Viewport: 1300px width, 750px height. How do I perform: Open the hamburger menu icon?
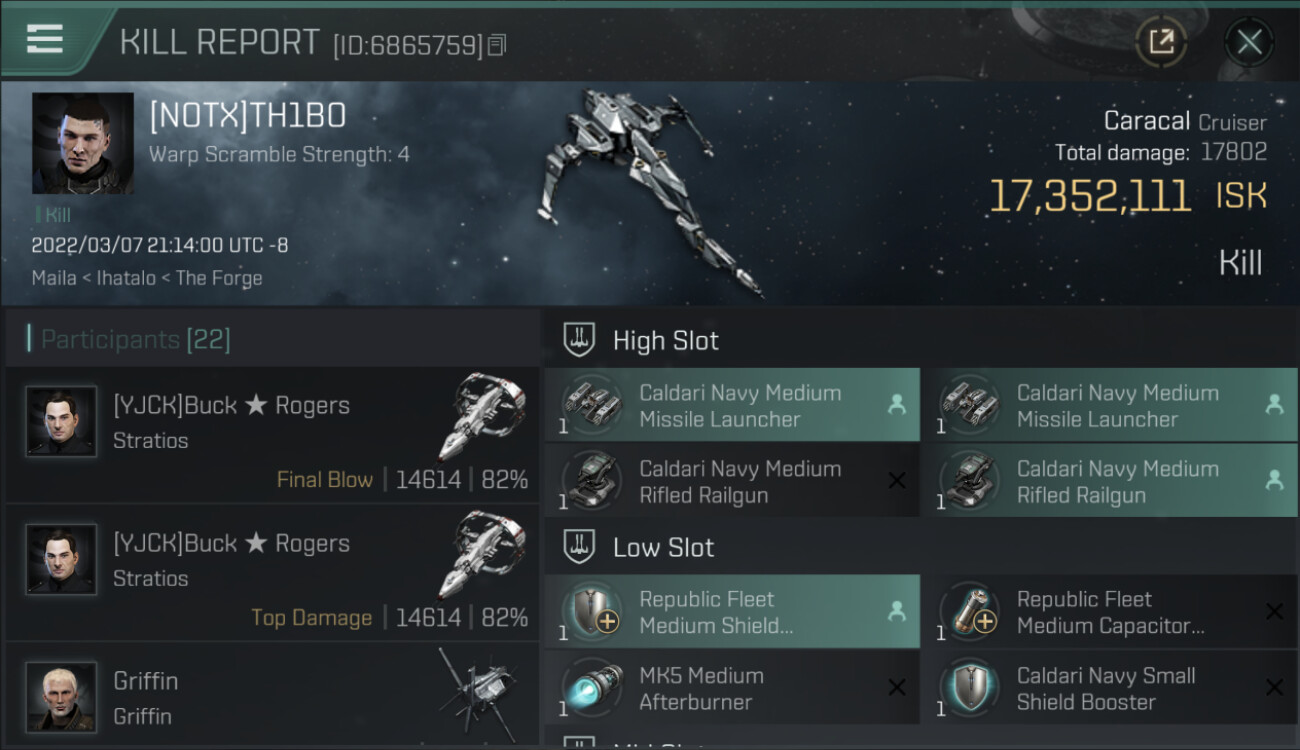pyautogui.click(x=45, y=39)
